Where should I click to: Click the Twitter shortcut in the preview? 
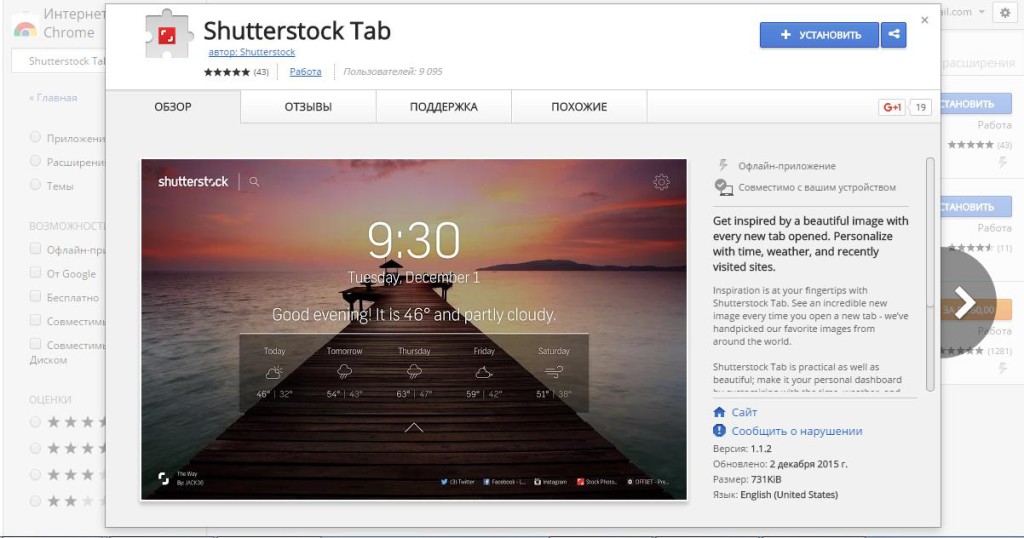(x=457, y=482)
